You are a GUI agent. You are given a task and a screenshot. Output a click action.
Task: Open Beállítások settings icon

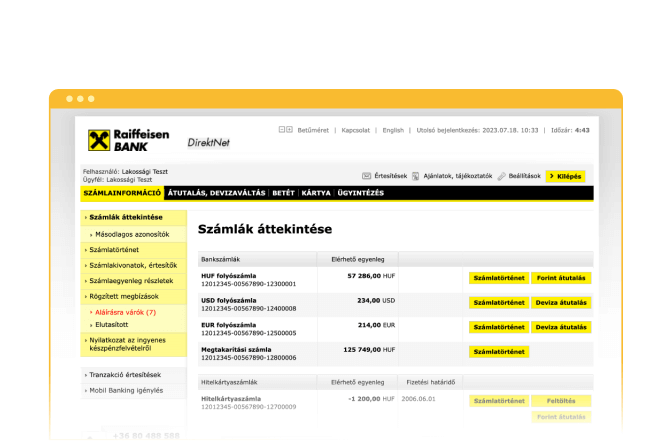502,175
